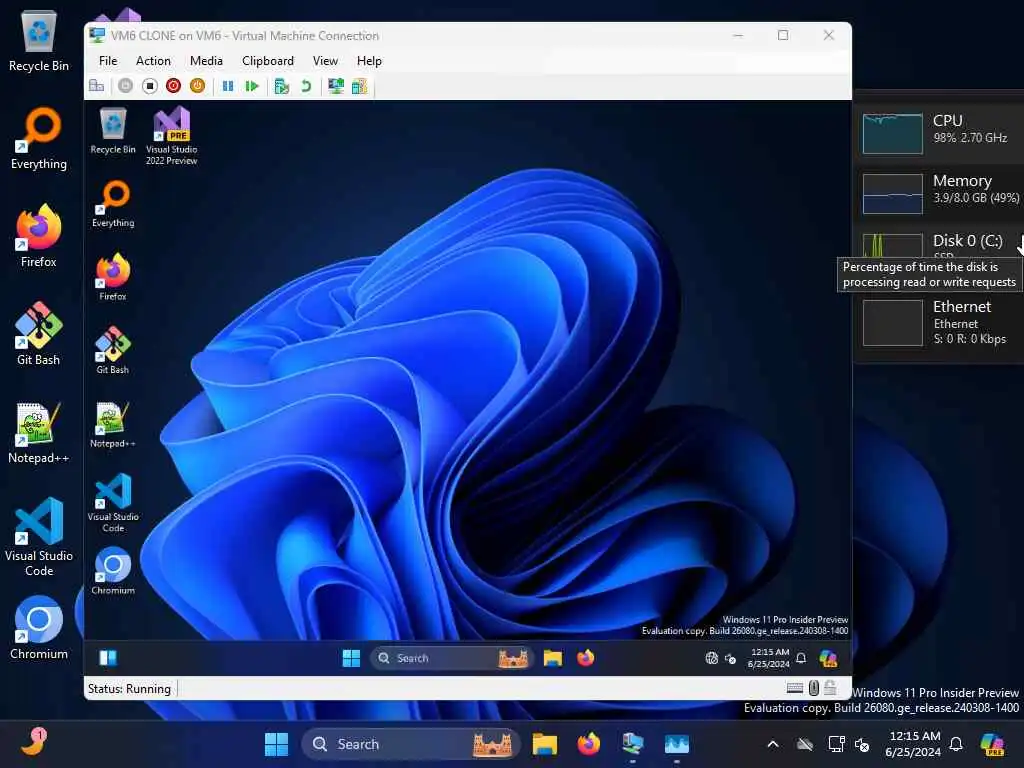Select the Ethernet performance entry
The image size is (1024, 768).
point(940,323)
